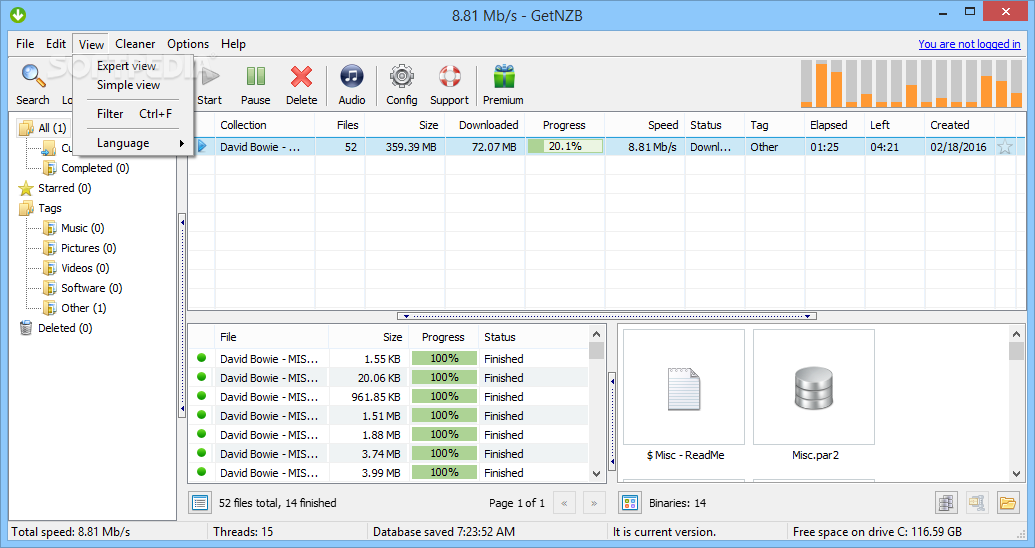Image resolution: width=1035 pixels, height=548 pixels.
Task: Collapse sidebar using vertical splitter handle
Action: (182, 316)
